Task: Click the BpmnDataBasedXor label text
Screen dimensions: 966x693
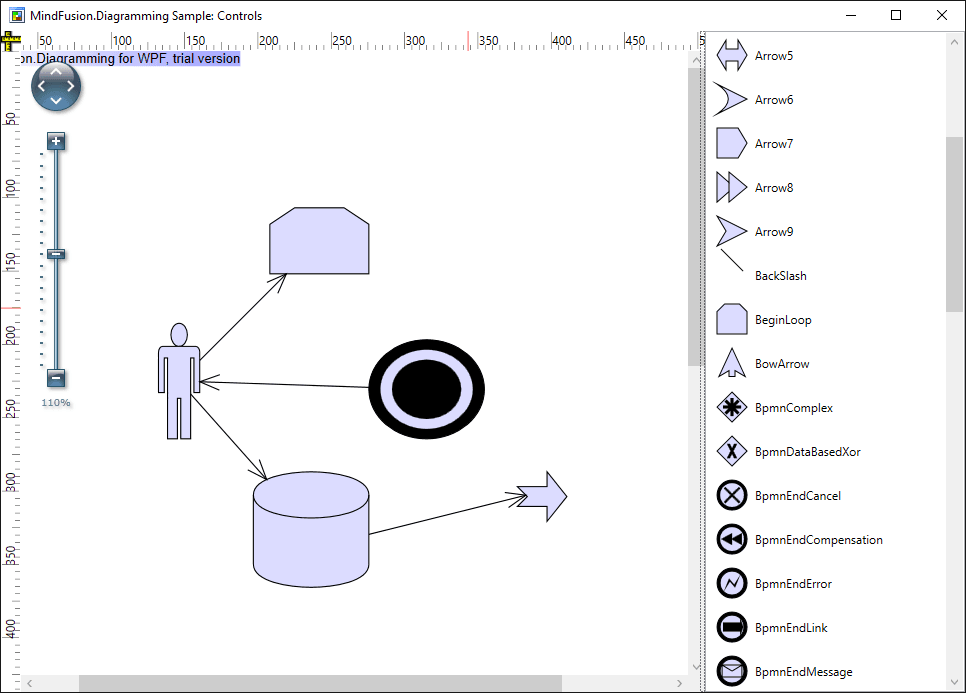Action: (808, 452)
